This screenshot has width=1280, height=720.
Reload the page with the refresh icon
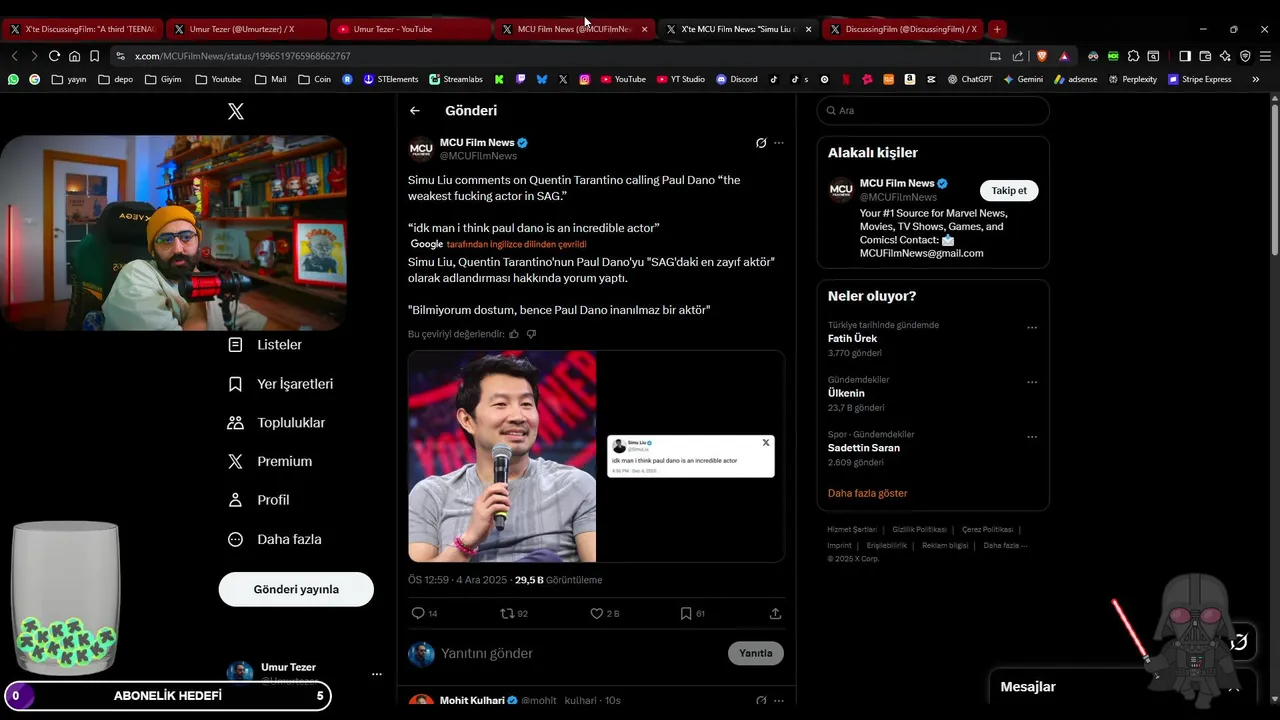(54, 56)
